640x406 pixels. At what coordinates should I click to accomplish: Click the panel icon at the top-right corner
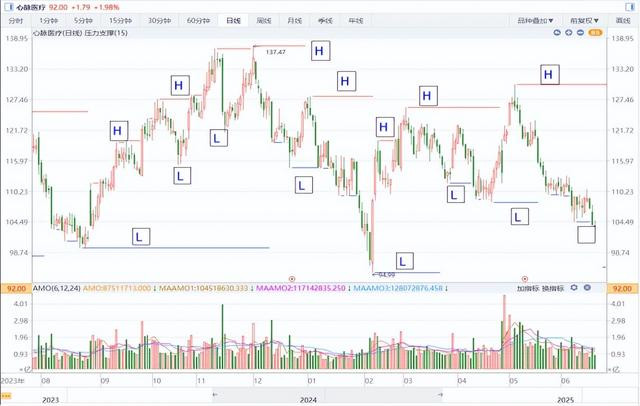(630, 7)
